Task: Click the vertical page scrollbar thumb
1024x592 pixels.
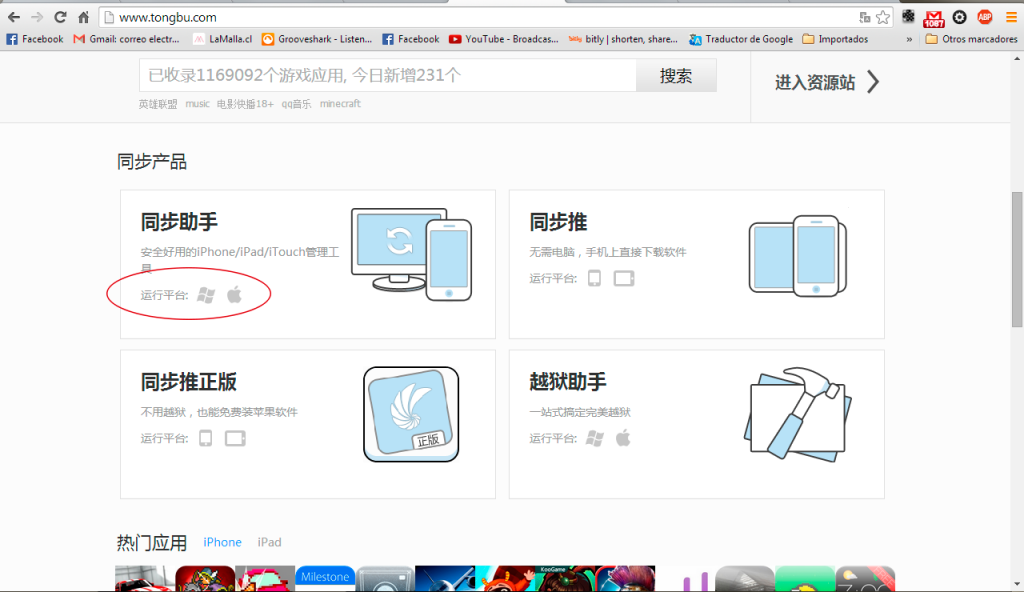Action: point(1017,258)
